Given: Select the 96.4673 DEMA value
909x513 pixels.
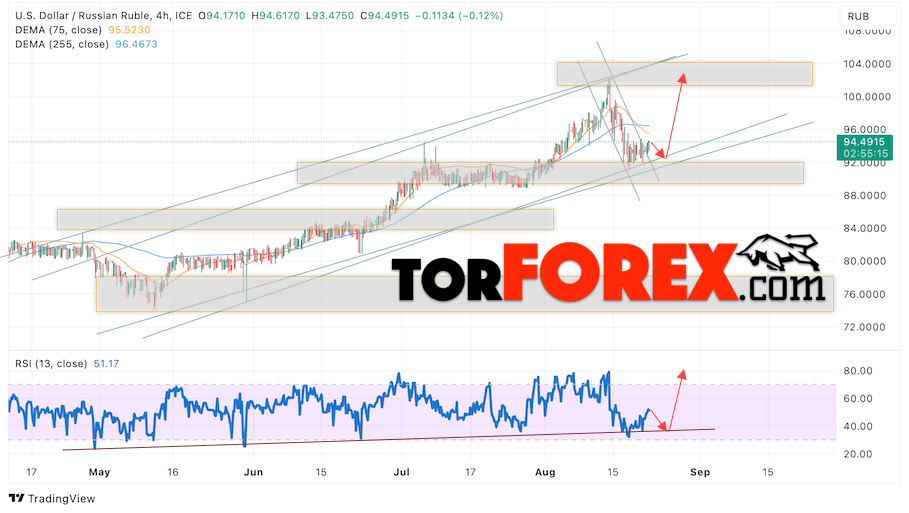Looking at the screenshot, I should [136, 44].
